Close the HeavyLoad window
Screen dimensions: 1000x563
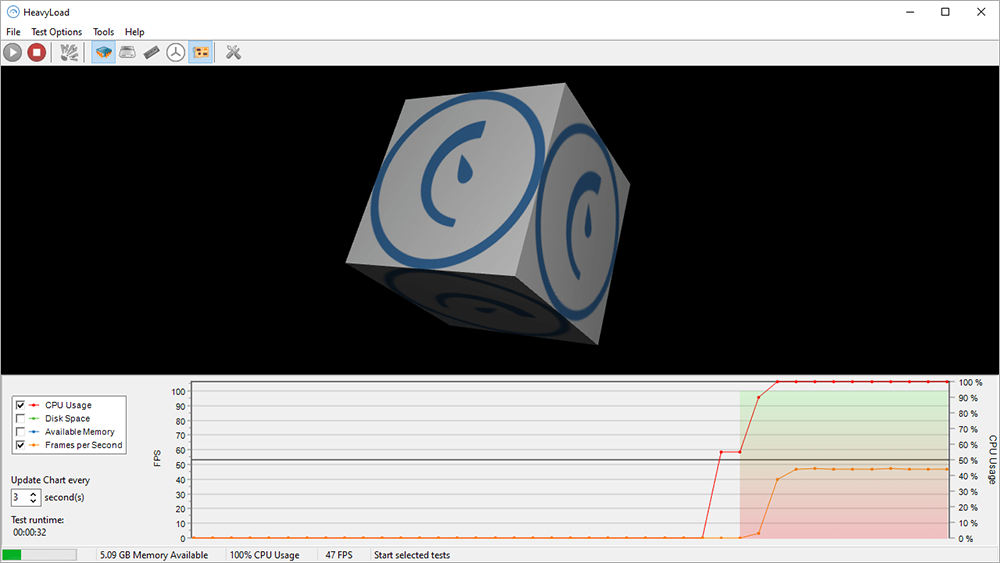pyautogui.click(x=981, y=12)
